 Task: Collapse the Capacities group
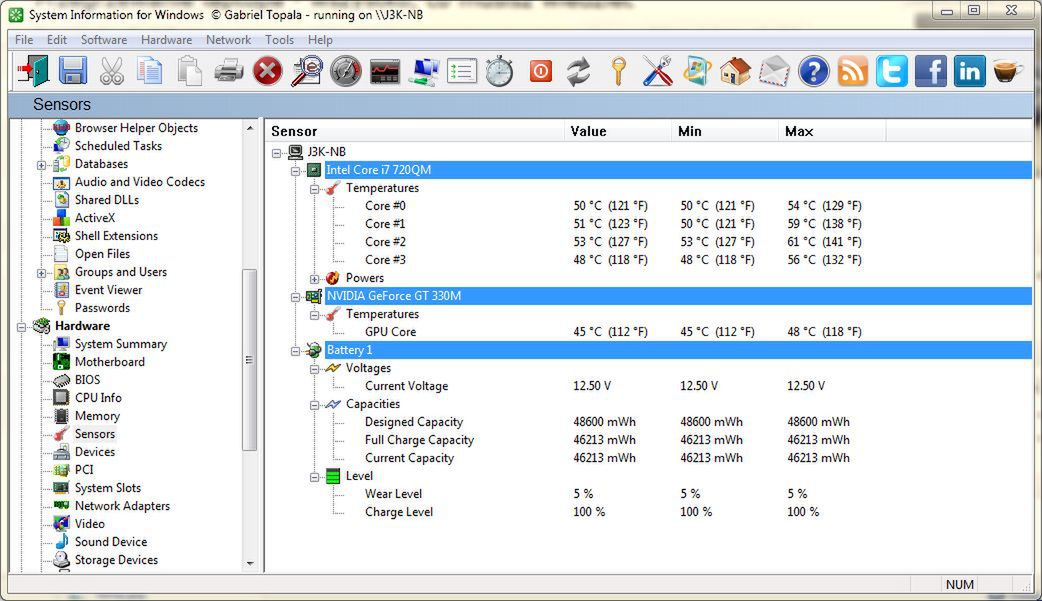[315, 405]
